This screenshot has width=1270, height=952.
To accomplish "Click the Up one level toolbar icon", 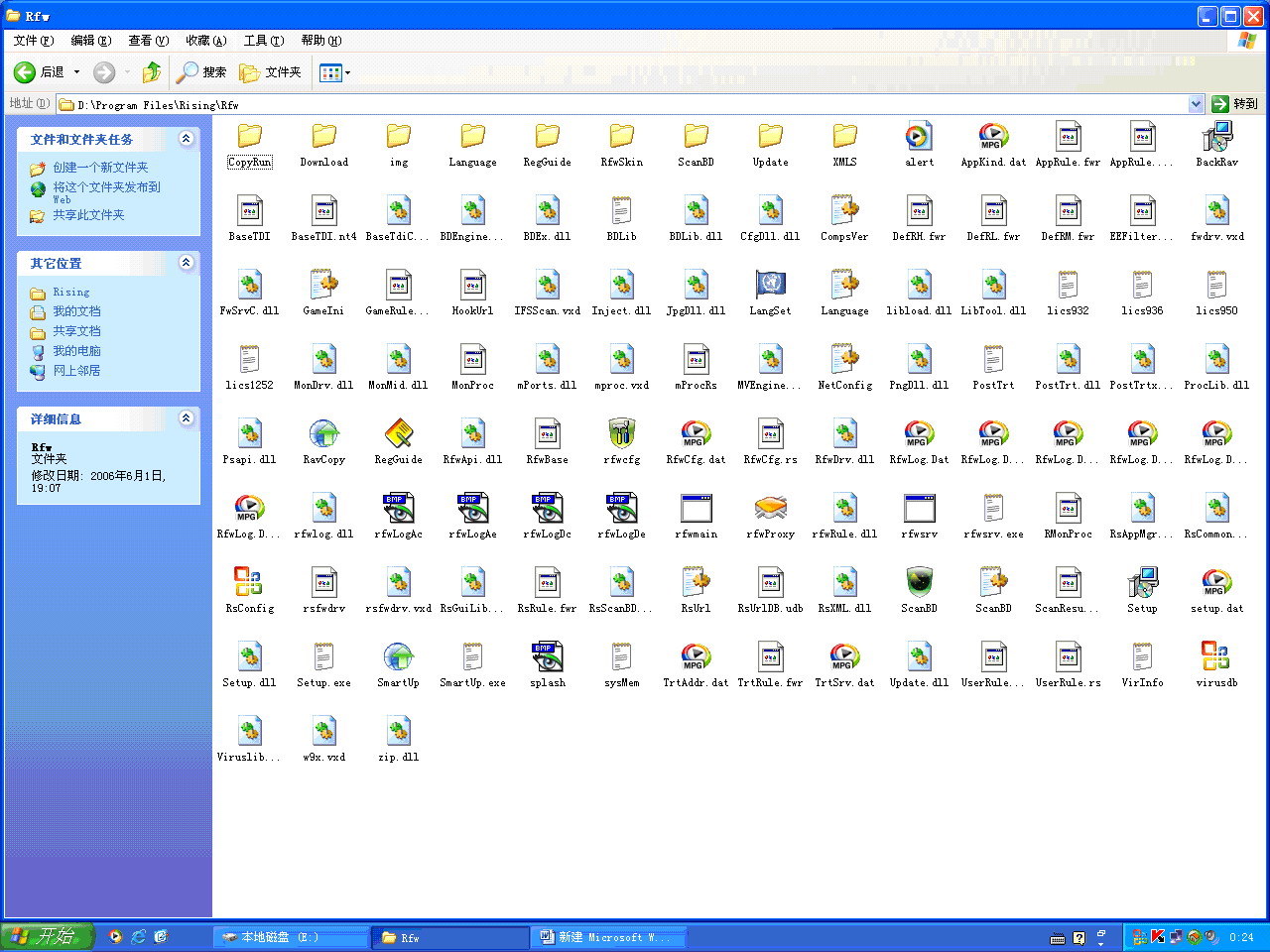I will 152,72.
